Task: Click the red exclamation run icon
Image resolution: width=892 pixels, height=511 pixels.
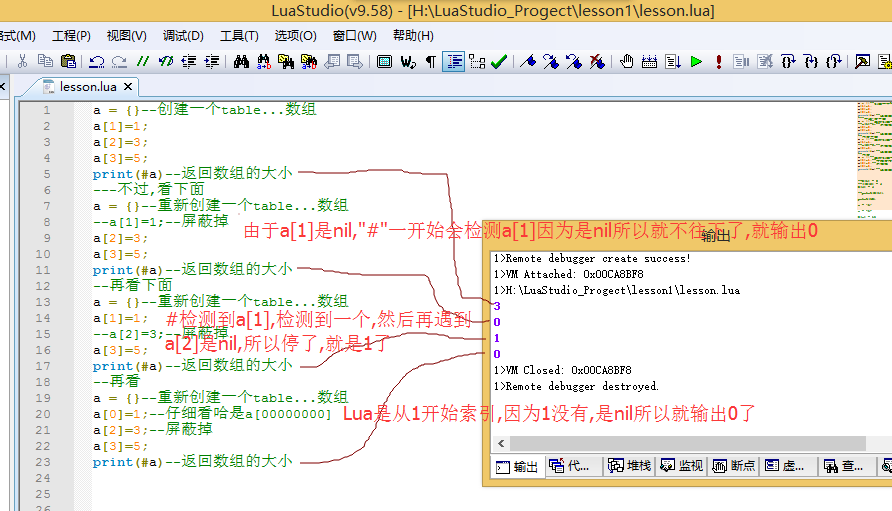Action: click(x=718, y=61)
